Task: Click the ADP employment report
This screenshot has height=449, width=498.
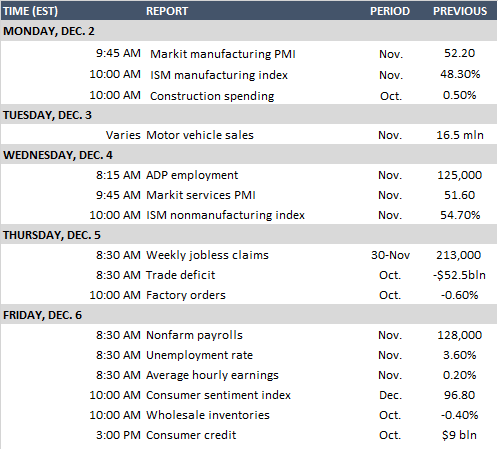Action: pyautogui.click(x=192, y=175)
